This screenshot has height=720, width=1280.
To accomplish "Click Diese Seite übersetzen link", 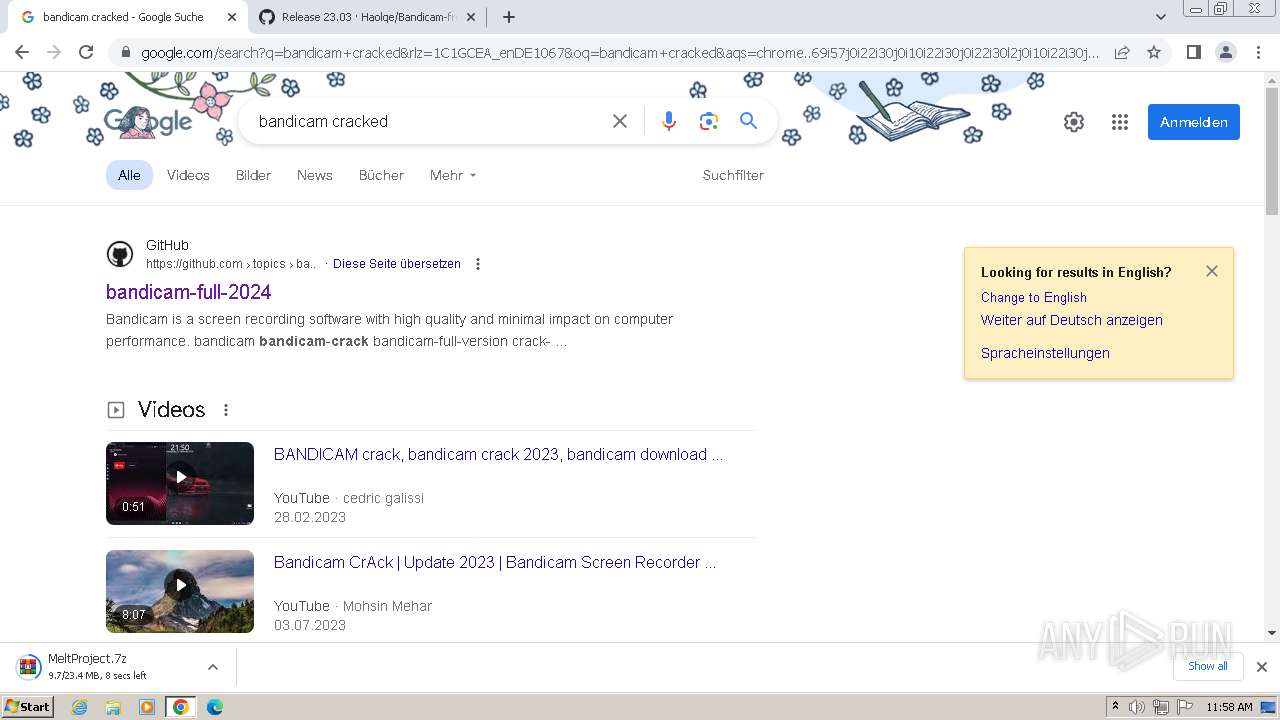I will [x=397, y=264].
